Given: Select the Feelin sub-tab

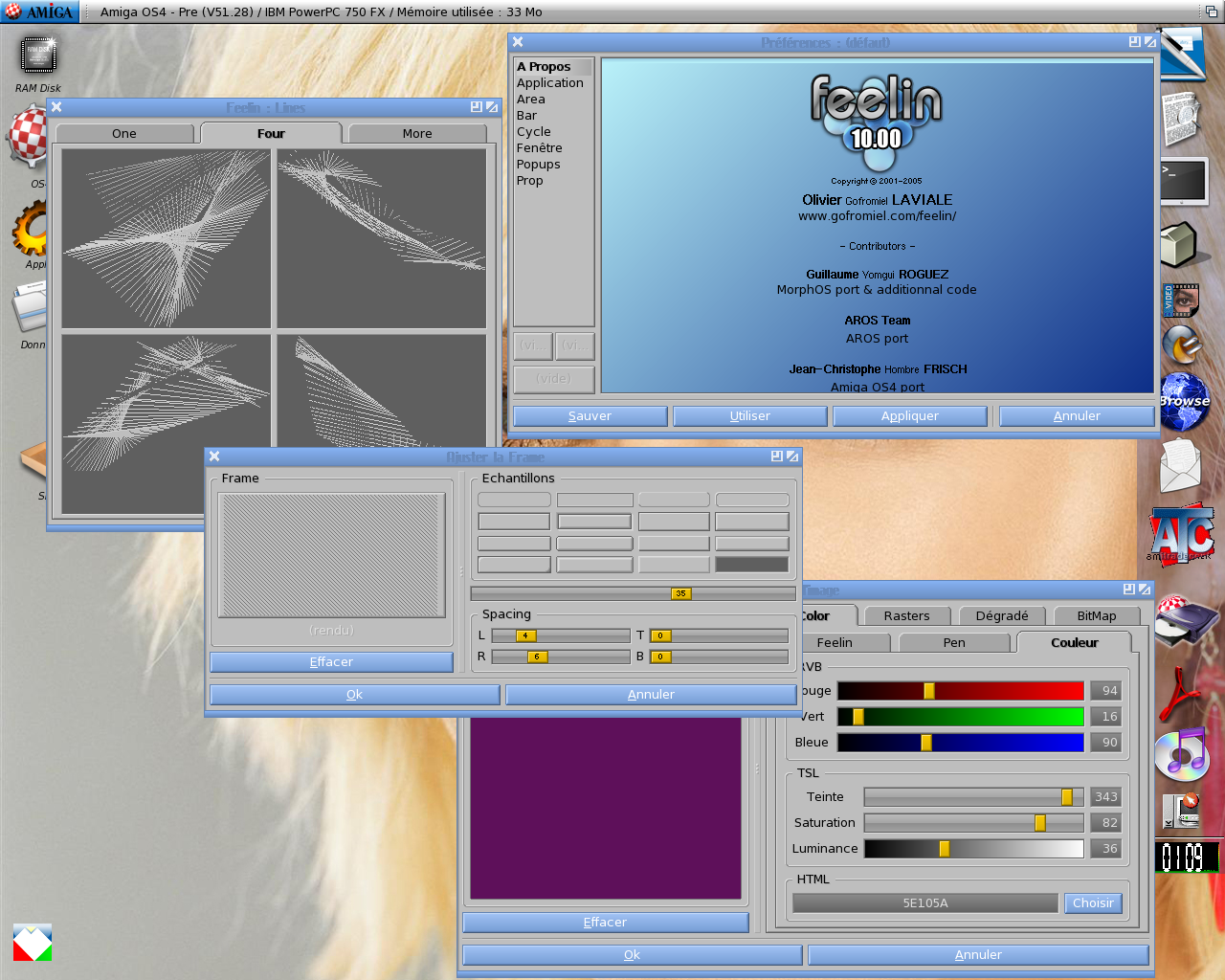Looking at the screenshot, I should pyautogui.click(x=835, y=643).
